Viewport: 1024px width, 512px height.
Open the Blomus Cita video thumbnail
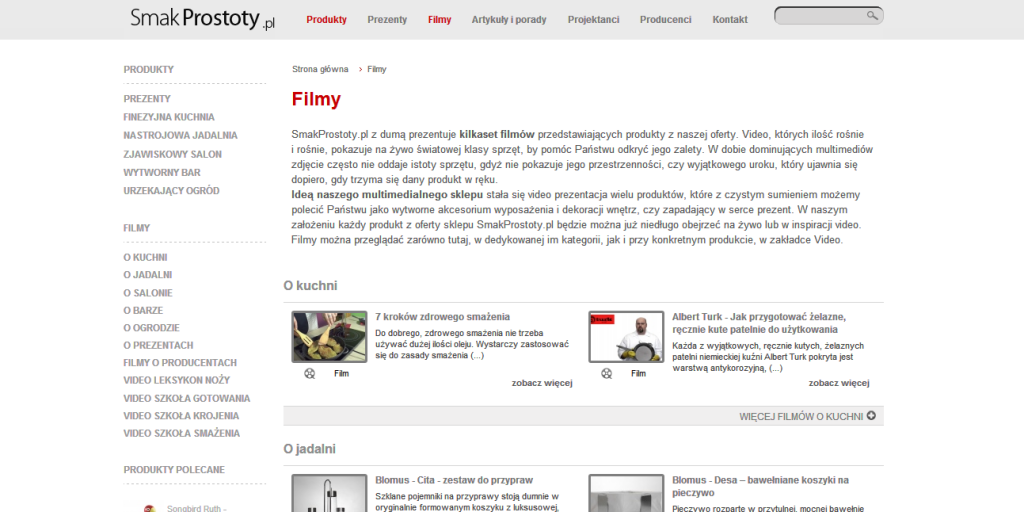click(329, 493)
